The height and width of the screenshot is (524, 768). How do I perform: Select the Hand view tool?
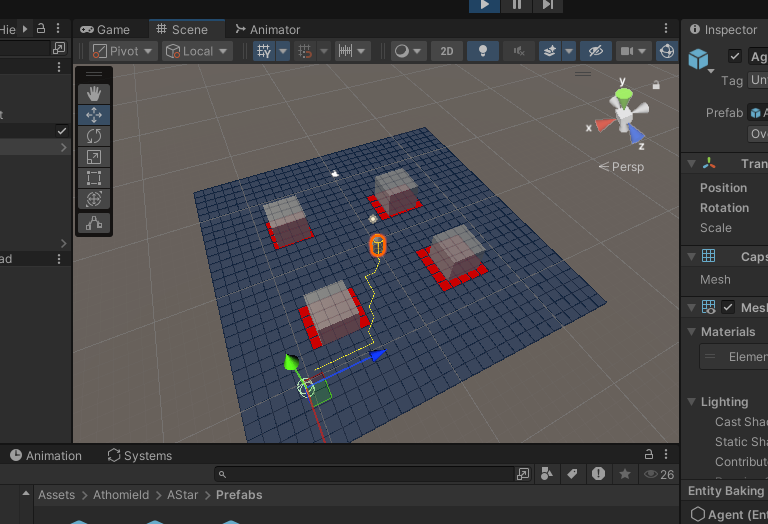(94, 94)
